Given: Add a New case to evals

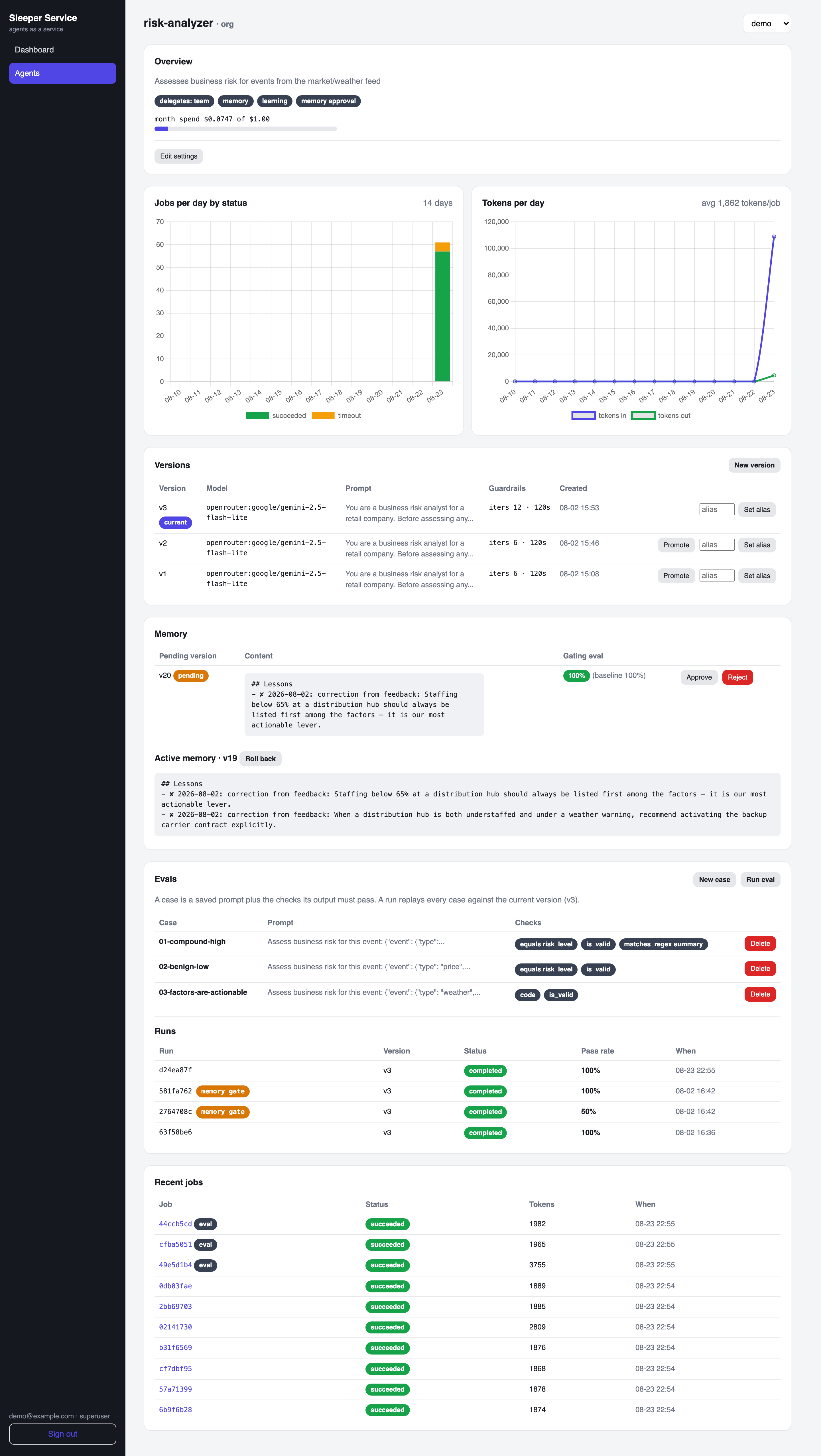Looking at the screenshot, I should (x=714, y=880).
